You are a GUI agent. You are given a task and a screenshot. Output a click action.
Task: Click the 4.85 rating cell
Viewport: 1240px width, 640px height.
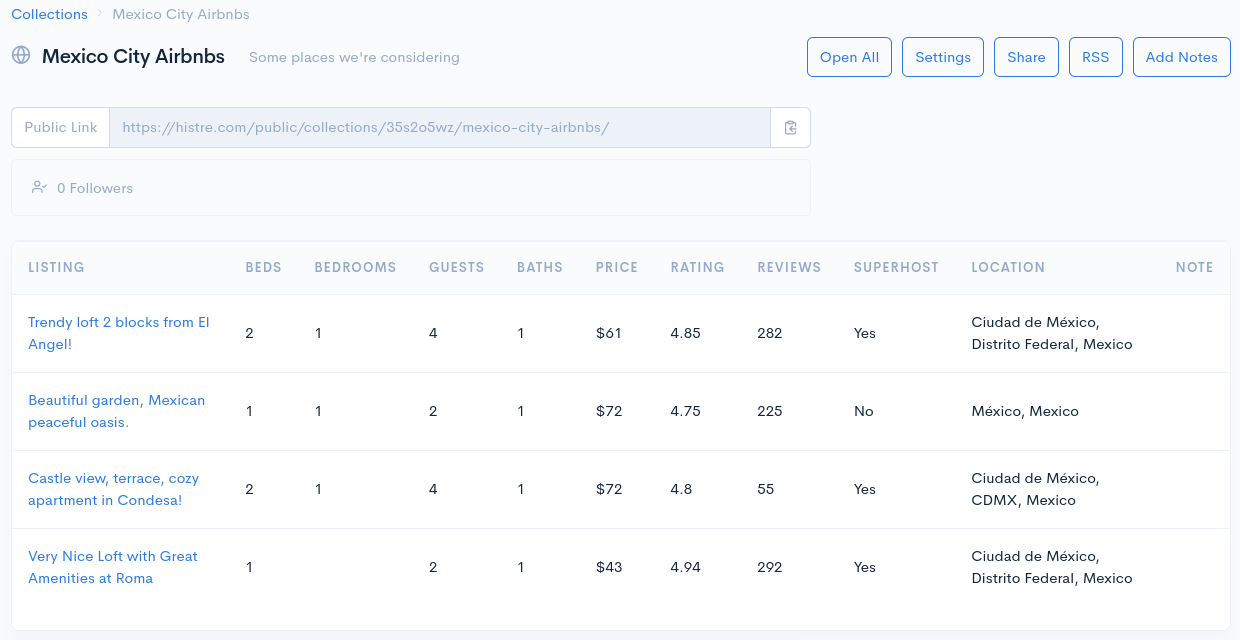[x=685, y=333]
